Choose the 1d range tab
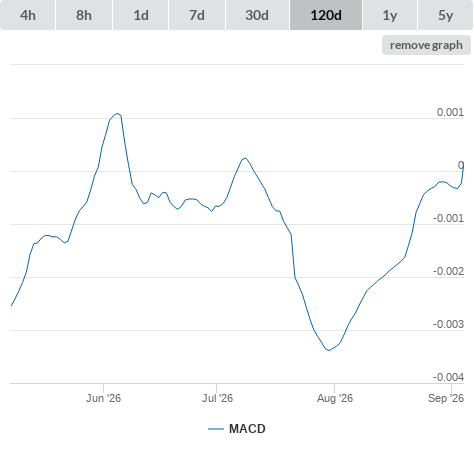The height and width of the screenshot is (455, 474). [x=141, y=15]
